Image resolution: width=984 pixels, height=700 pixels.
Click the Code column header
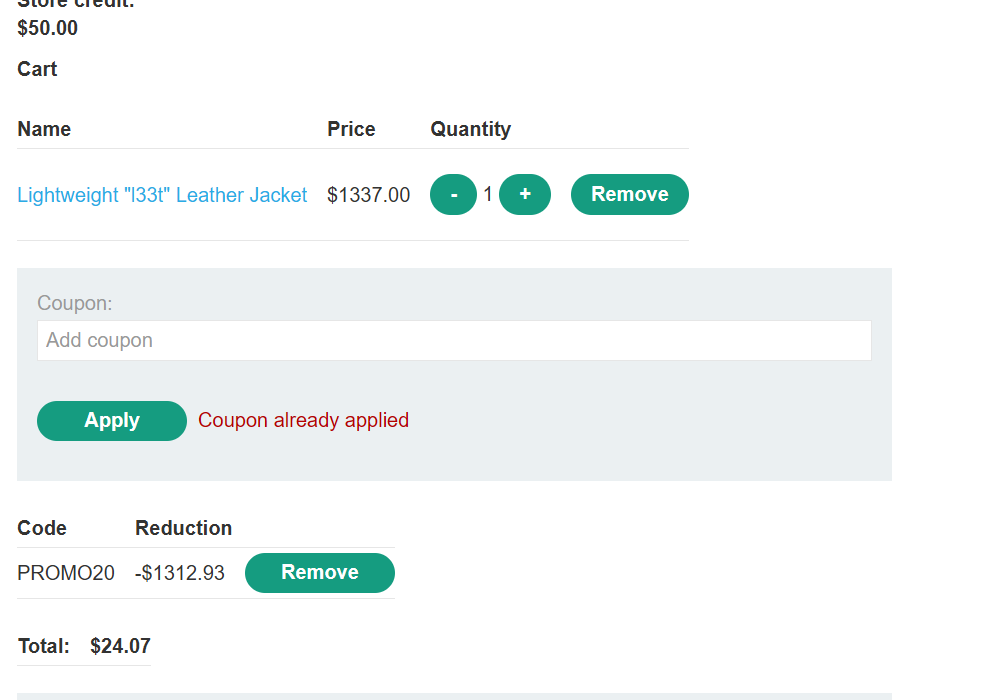pos(42,528)
